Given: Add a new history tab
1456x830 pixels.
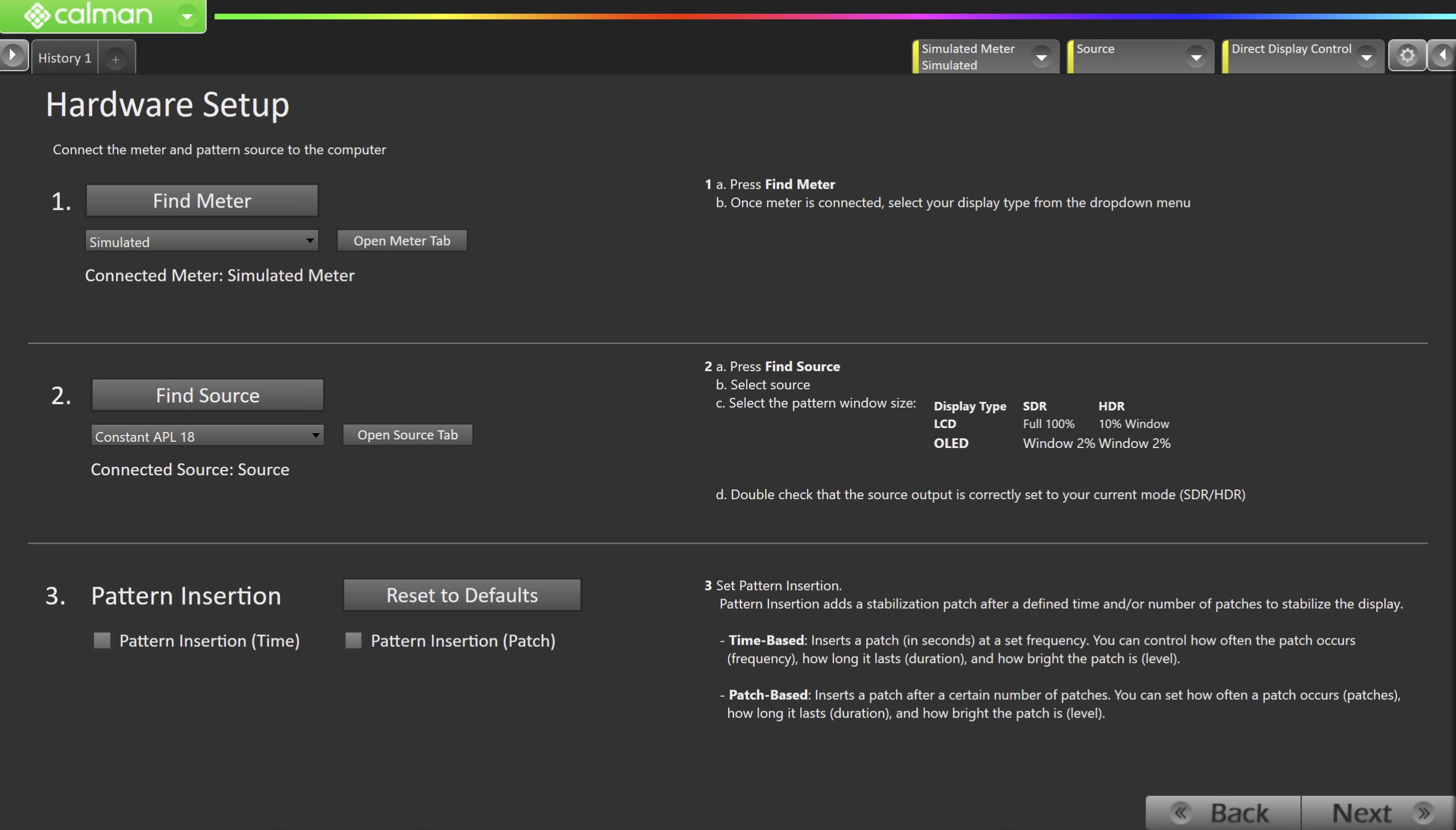Looking at the screenshot, I should coord(116,59).
